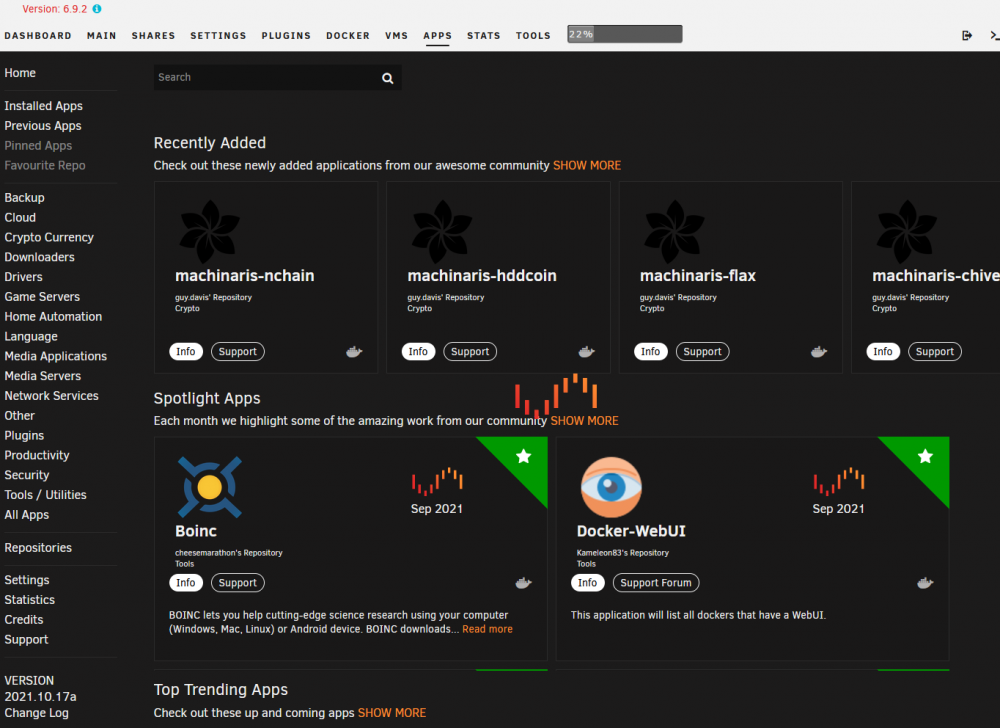Go to Home in sidebar
Screen dimensions: 1000x728
coord(20,73)
